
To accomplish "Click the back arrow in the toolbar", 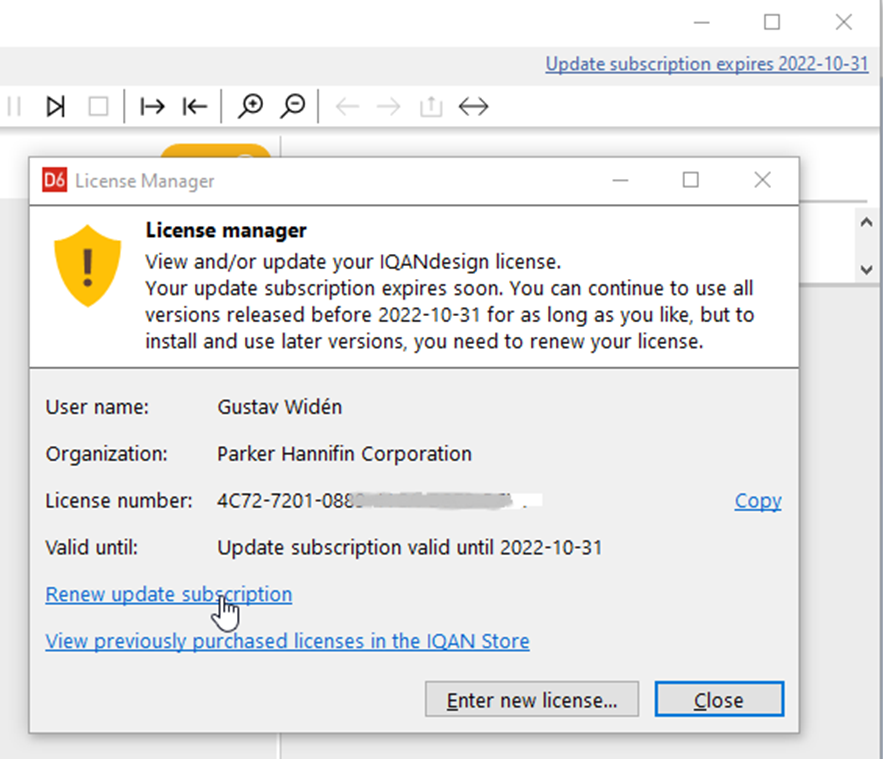I will pyautogui.click(x=347, y=106).
